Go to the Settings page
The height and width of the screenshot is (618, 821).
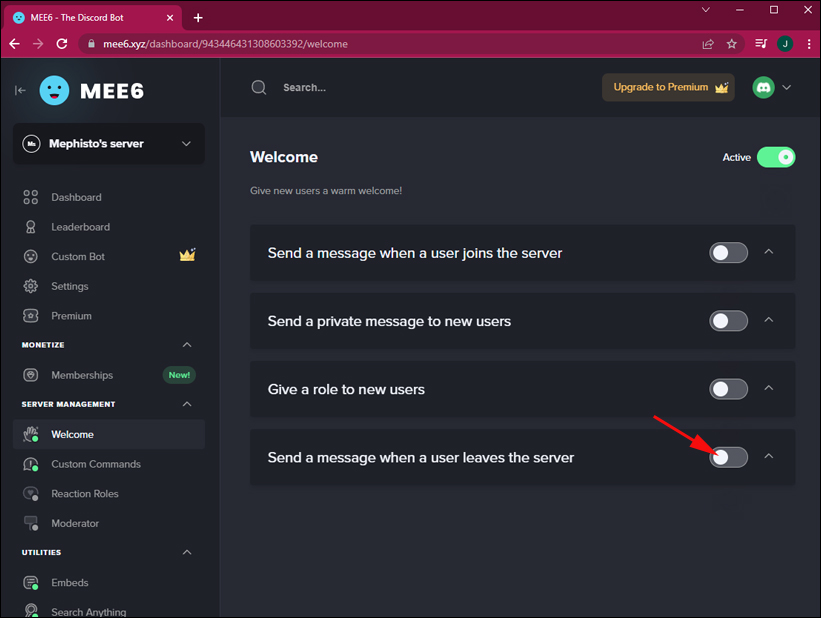pos(70,286)
